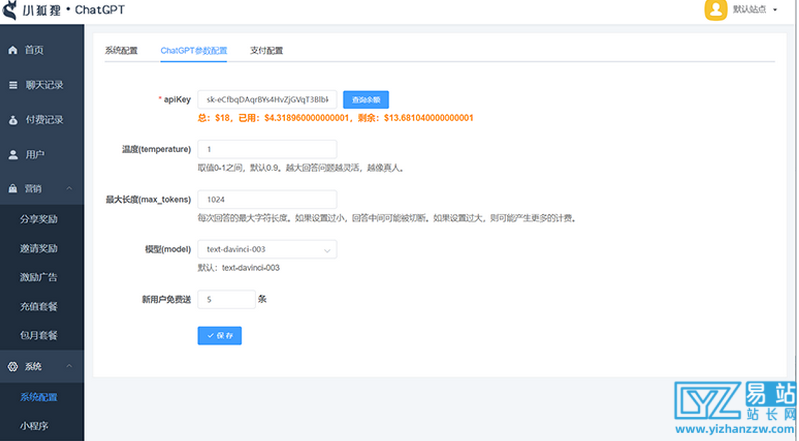Click the 用户 person icon
Screen dimensions: 799x441
[x=13, y=154]
